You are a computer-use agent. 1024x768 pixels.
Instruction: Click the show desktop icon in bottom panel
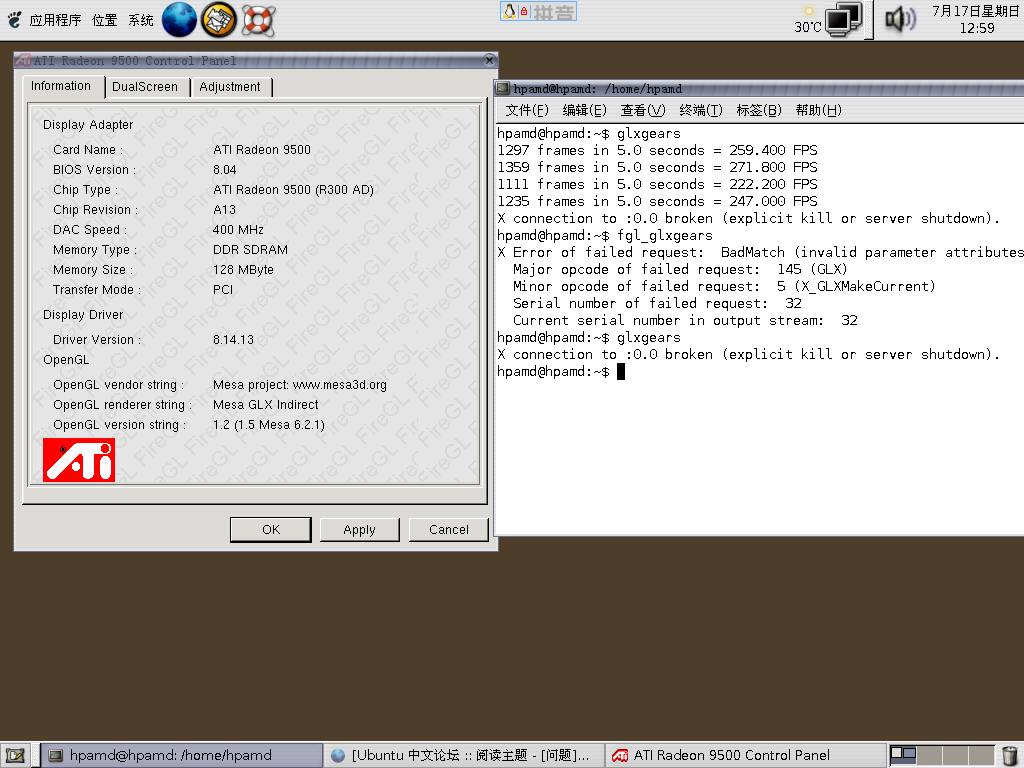tap(14, 756)
